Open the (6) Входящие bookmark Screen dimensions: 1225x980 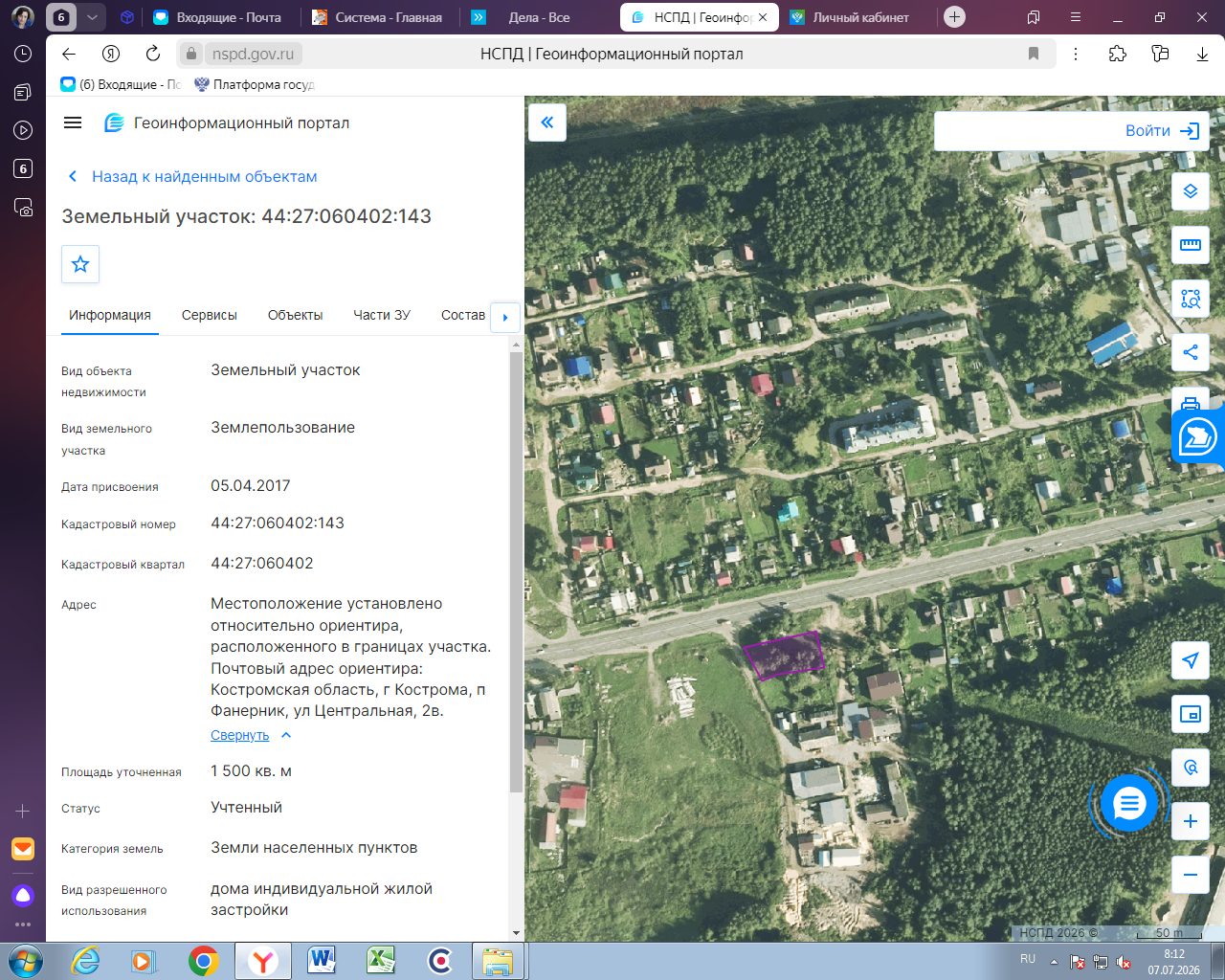coord(121,84)
